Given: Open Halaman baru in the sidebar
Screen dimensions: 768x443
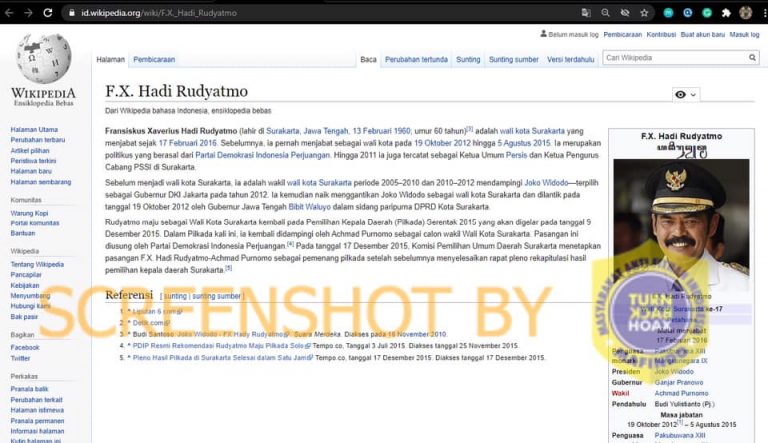Looking at the screenshot, I should 31,171.
